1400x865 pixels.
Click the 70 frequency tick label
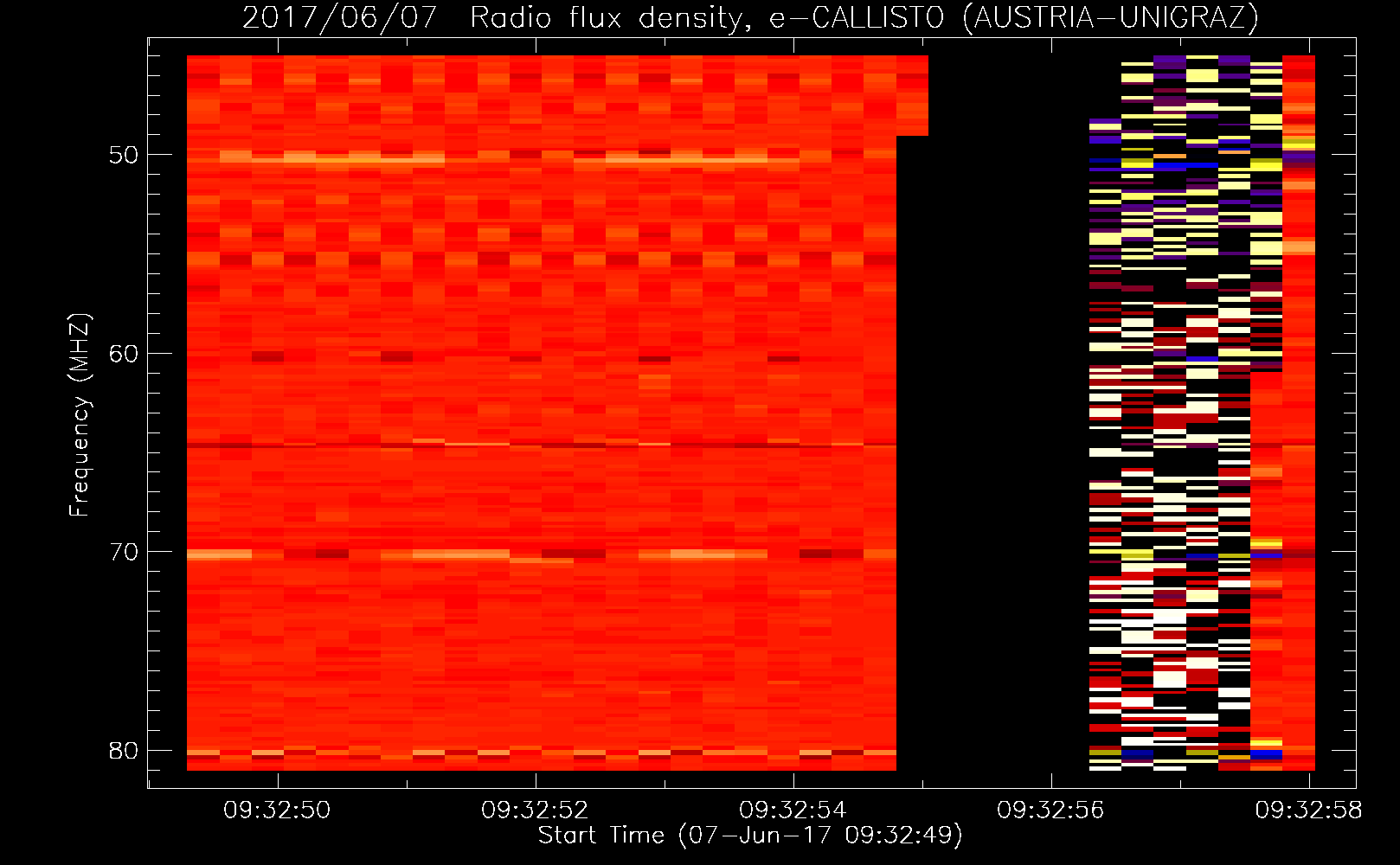tap(124, 552)
